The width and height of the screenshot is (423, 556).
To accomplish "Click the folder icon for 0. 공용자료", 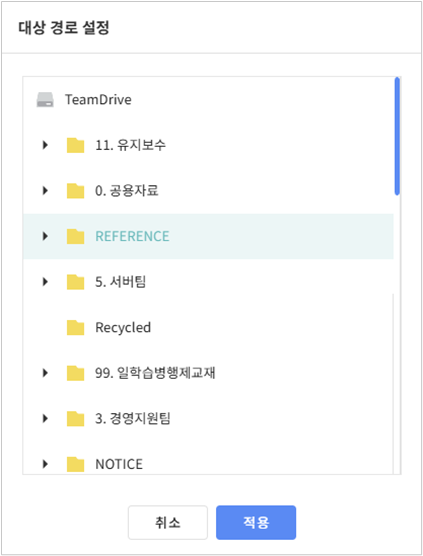I will 76,191.
